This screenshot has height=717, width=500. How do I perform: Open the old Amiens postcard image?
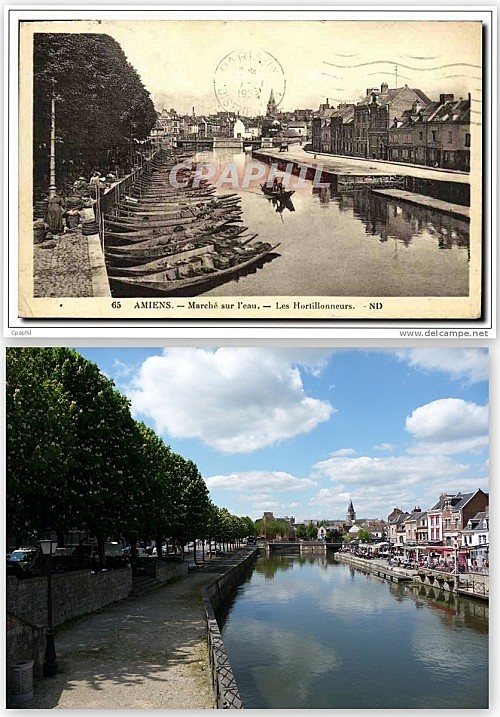[x=250, y=169]
